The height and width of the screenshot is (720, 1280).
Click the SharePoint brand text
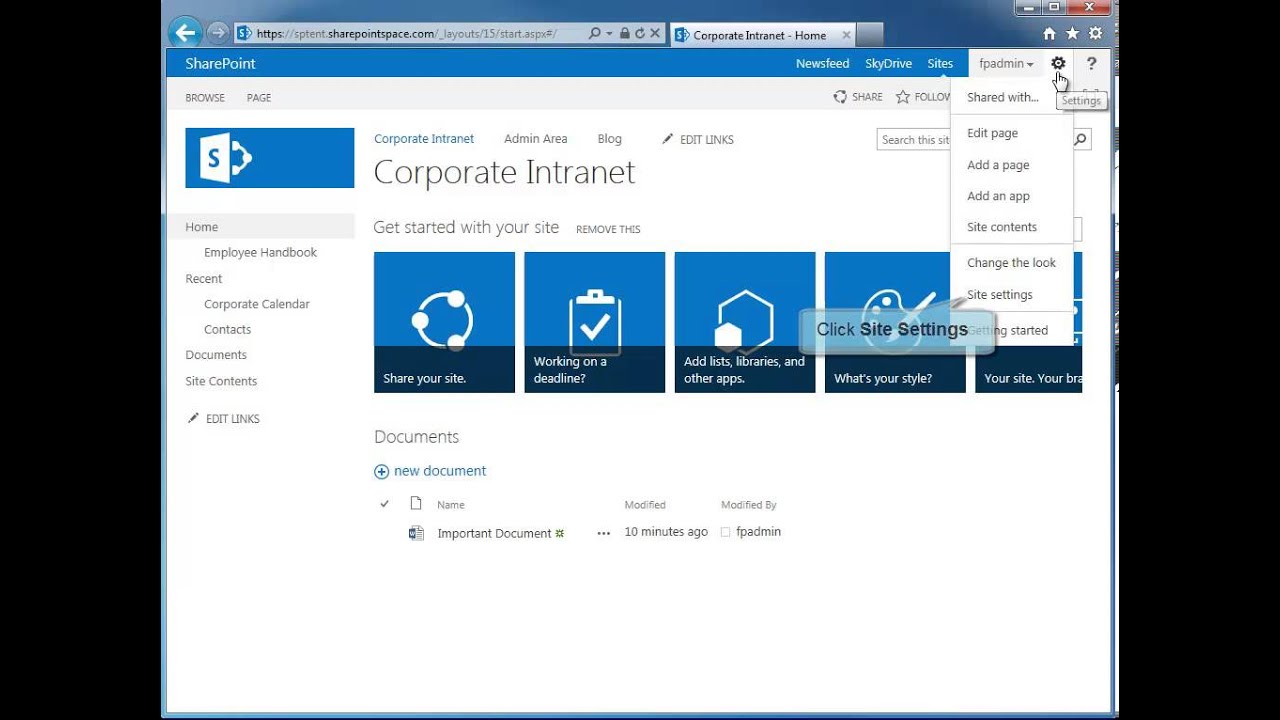coord(220,63)
